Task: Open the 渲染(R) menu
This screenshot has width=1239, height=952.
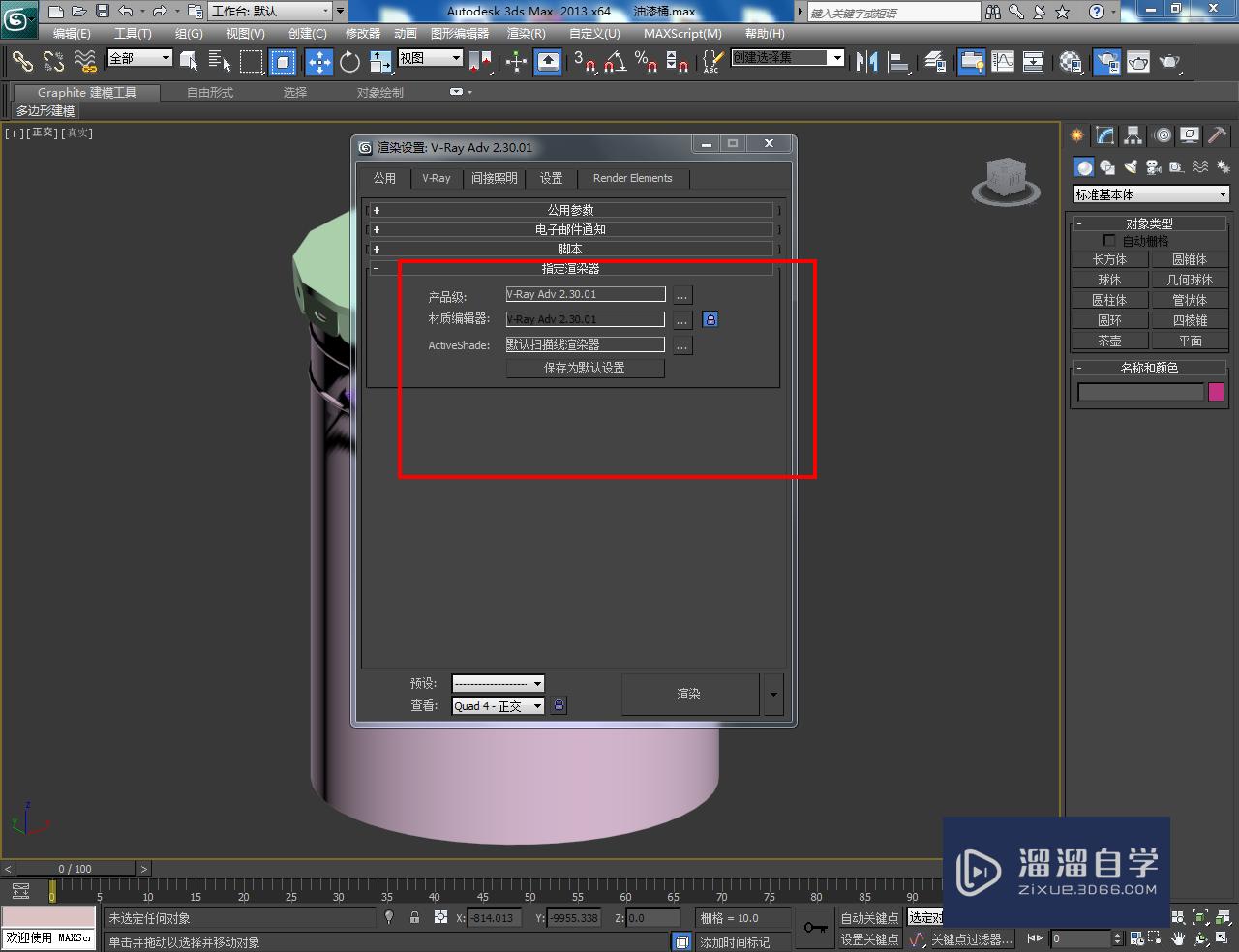Action: [526, 33]
